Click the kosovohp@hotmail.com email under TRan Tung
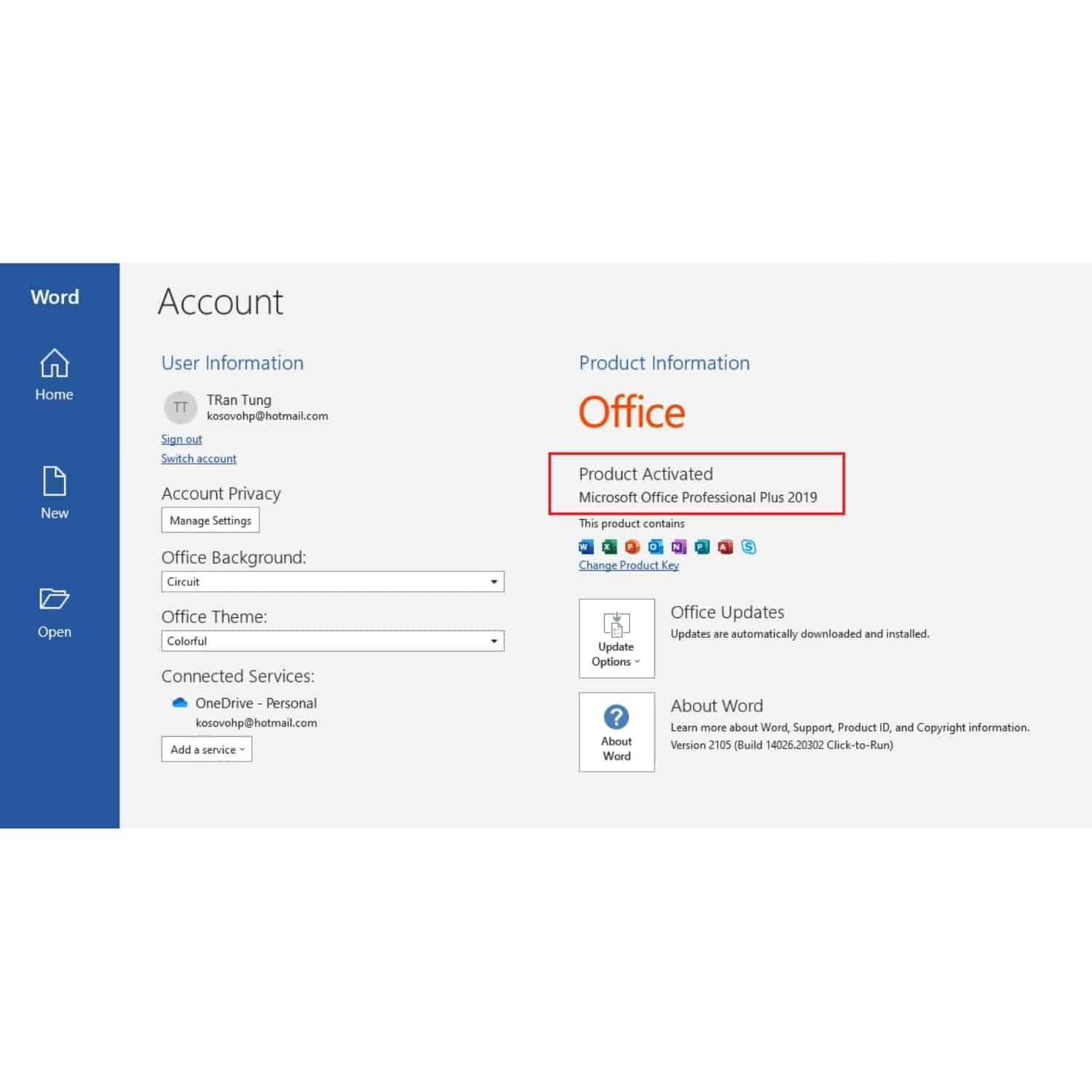The width and height of the screenshot is (1092, 1092). point(267,416)
